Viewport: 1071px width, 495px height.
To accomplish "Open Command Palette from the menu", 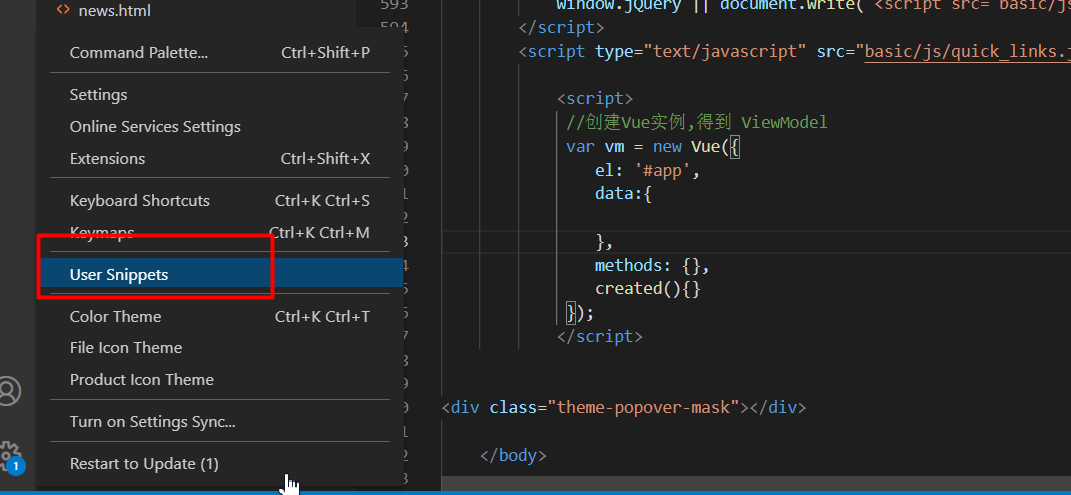I will point(139,52).
